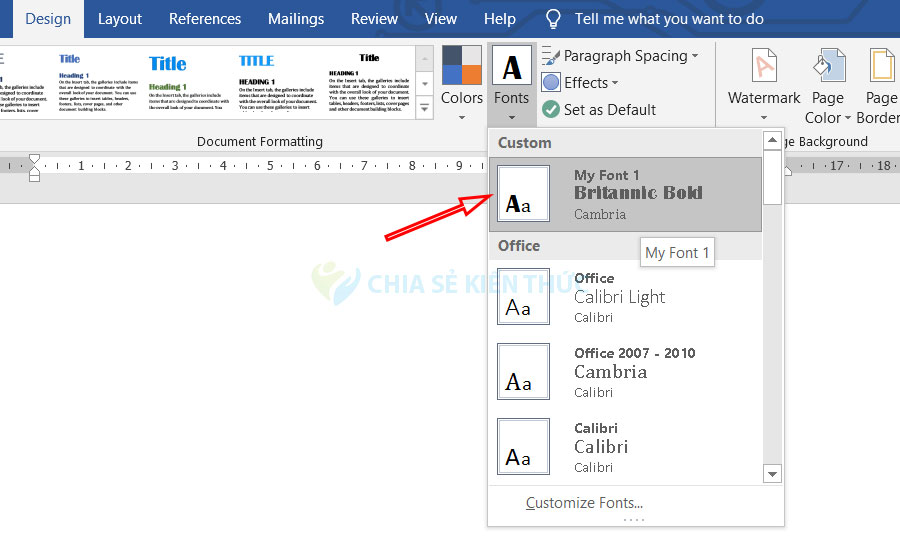Screen dimensions: 900x539
Task: Click the Fonts theme button
Action: (x=511, y=83)
